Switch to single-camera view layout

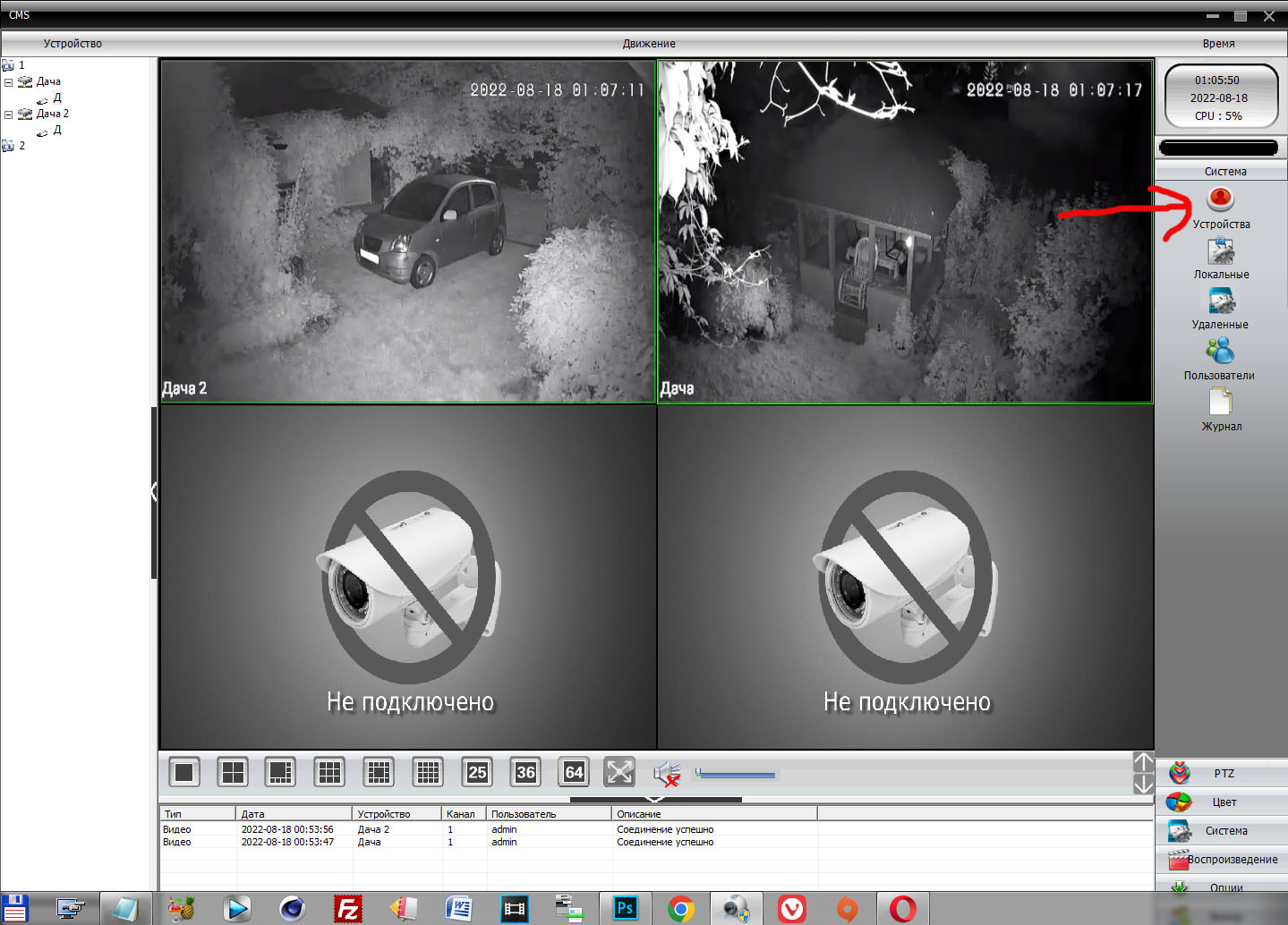coord(184,772)
